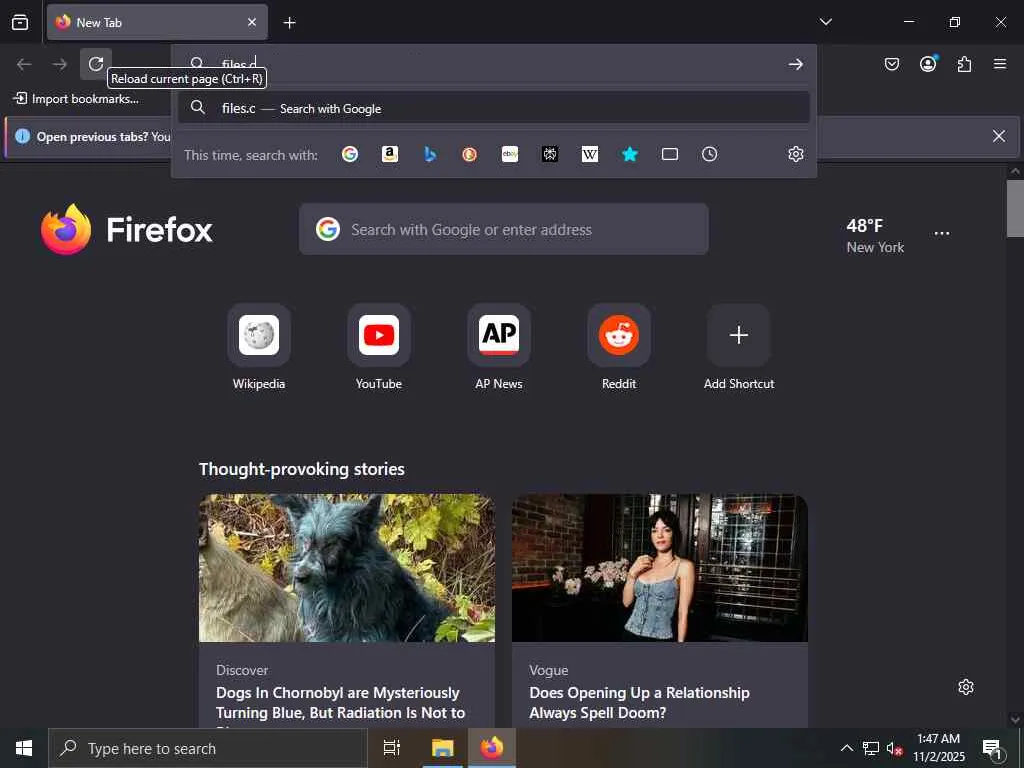The width and height of the screenshot is (1024, 768).
Task: Read 'Dogs In Chornobyl are Mysteriously Turning Blue' article
Action: [x=340, y=702]
